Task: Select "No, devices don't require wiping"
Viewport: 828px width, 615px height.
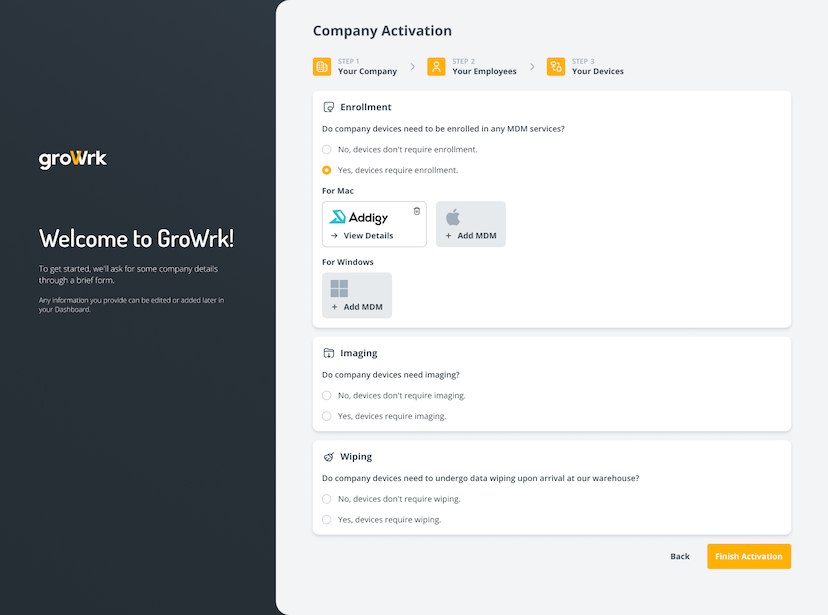Action: [x=326, y=498]
